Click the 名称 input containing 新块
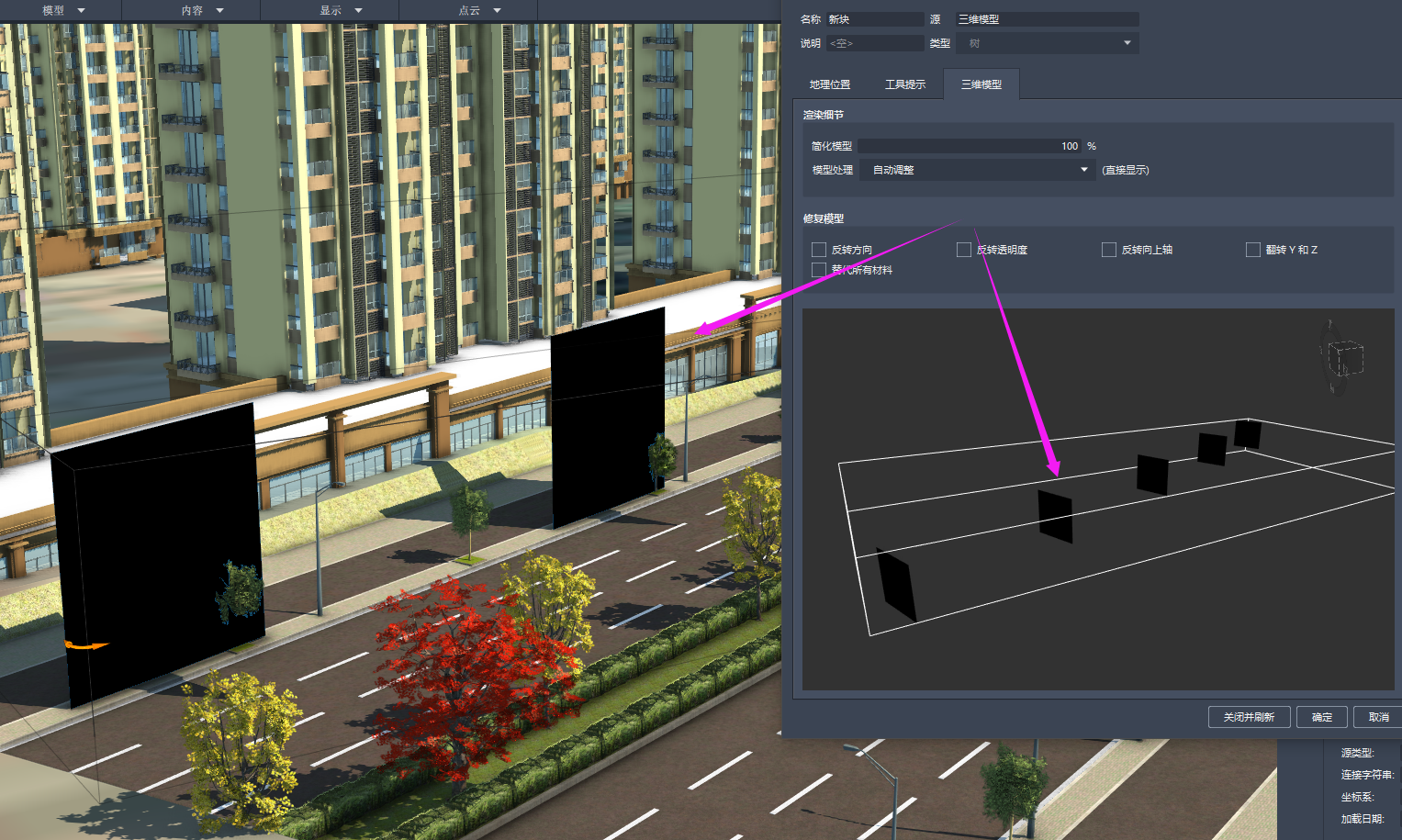 coord(874,18)
